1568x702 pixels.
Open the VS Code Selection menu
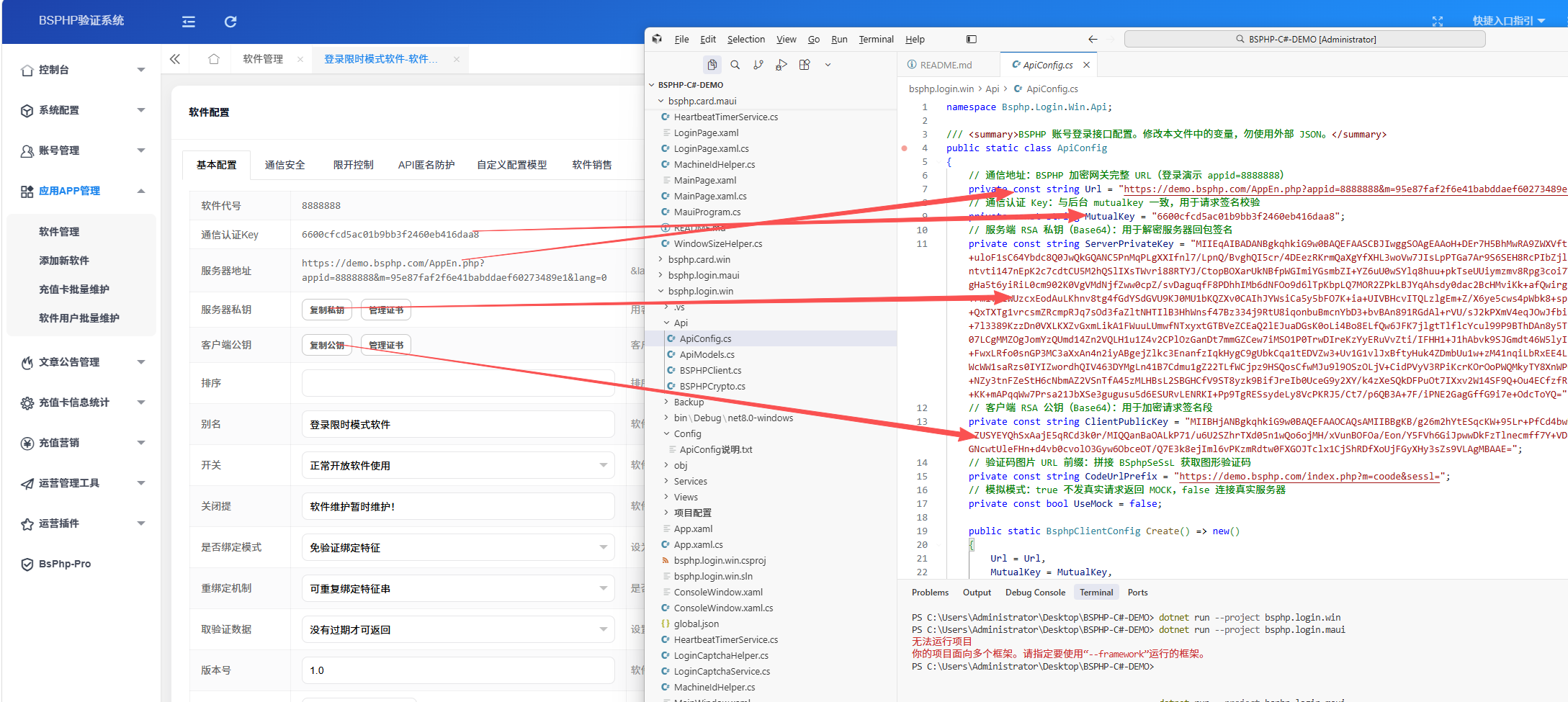pyautogui.click(x=746, y=39)
